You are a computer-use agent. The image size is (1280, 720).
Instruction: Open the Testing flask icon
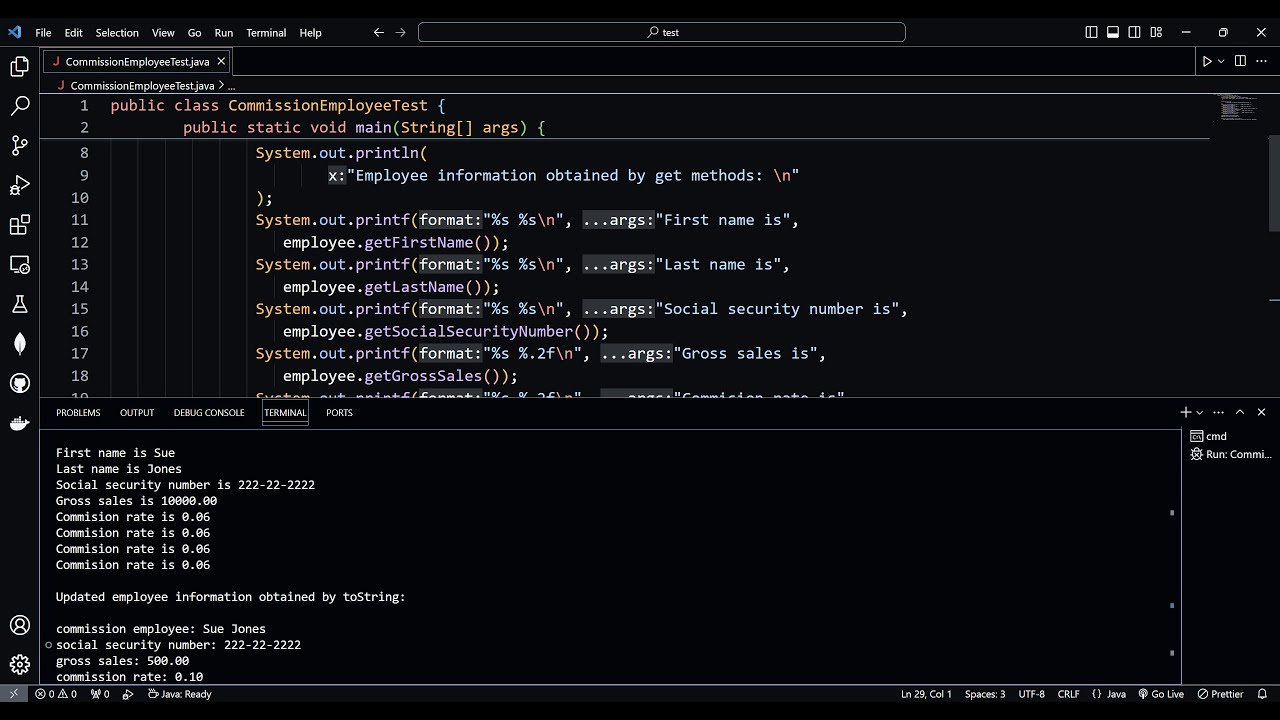point(20,304)
